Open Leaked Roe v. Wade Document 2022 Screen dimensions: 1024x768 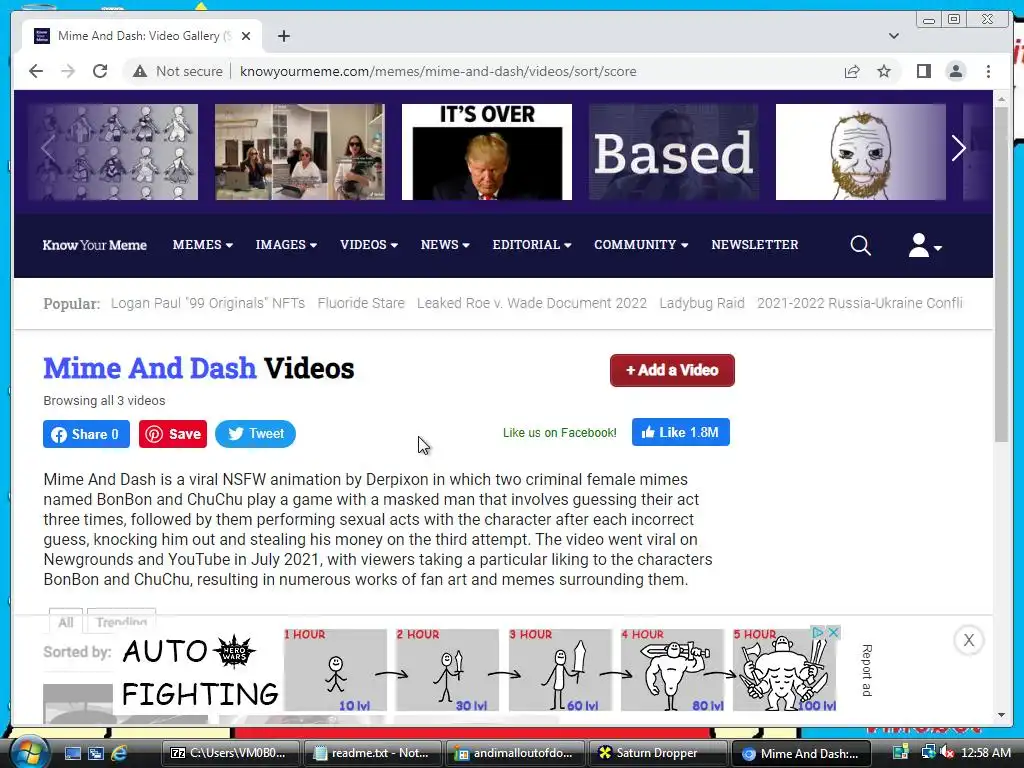click(532, 303)
